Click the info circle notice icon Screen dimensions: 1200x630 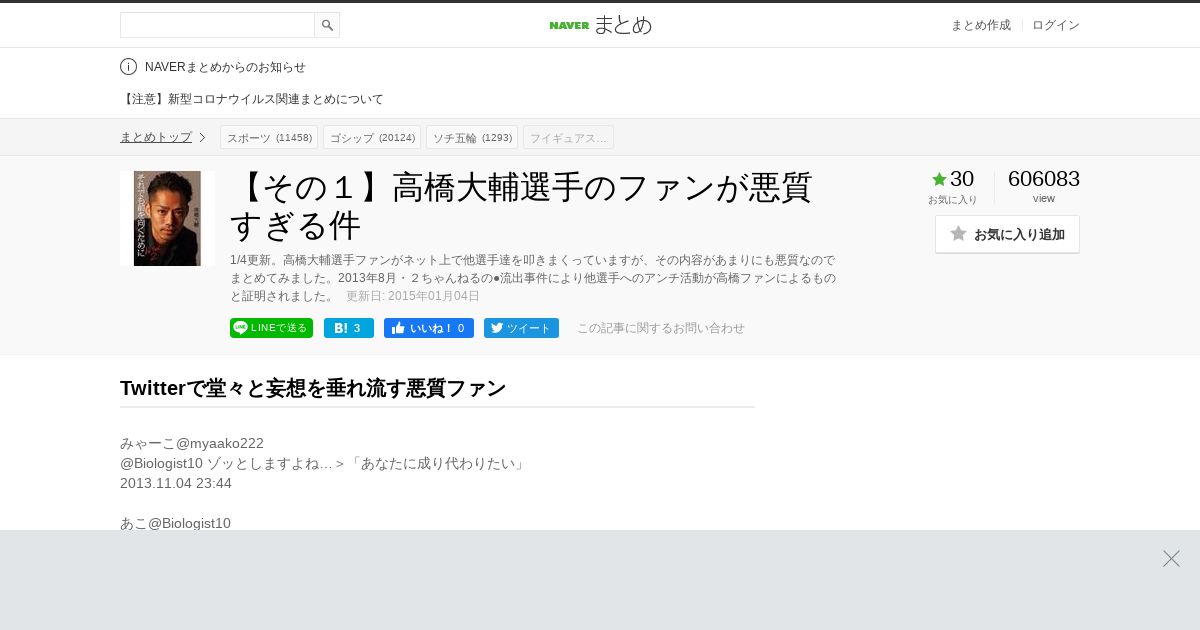(128, 67)
